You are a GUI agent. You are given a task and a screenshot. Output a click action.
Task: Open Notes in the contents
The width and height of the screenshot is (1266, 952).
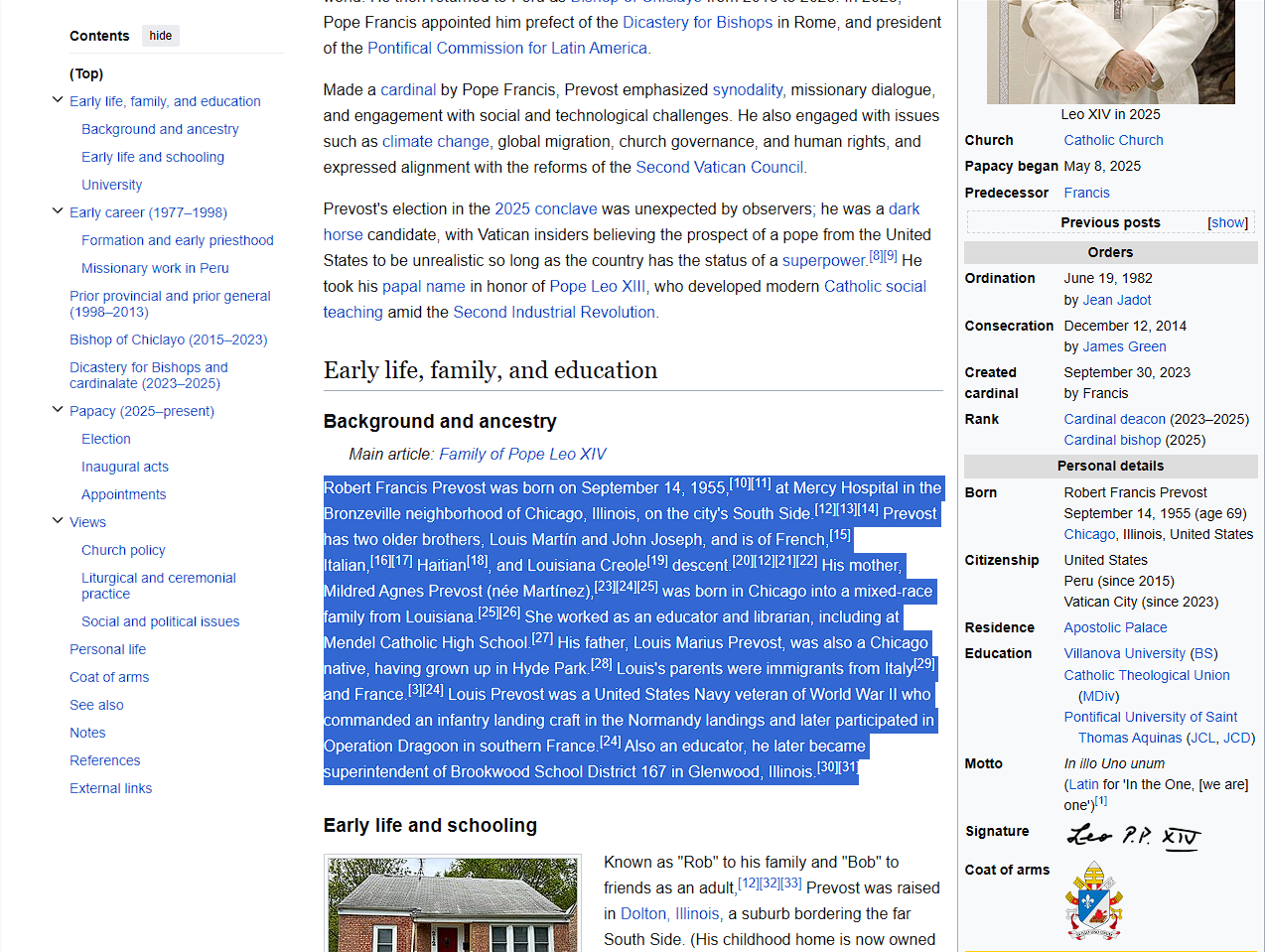pos(87,733)
